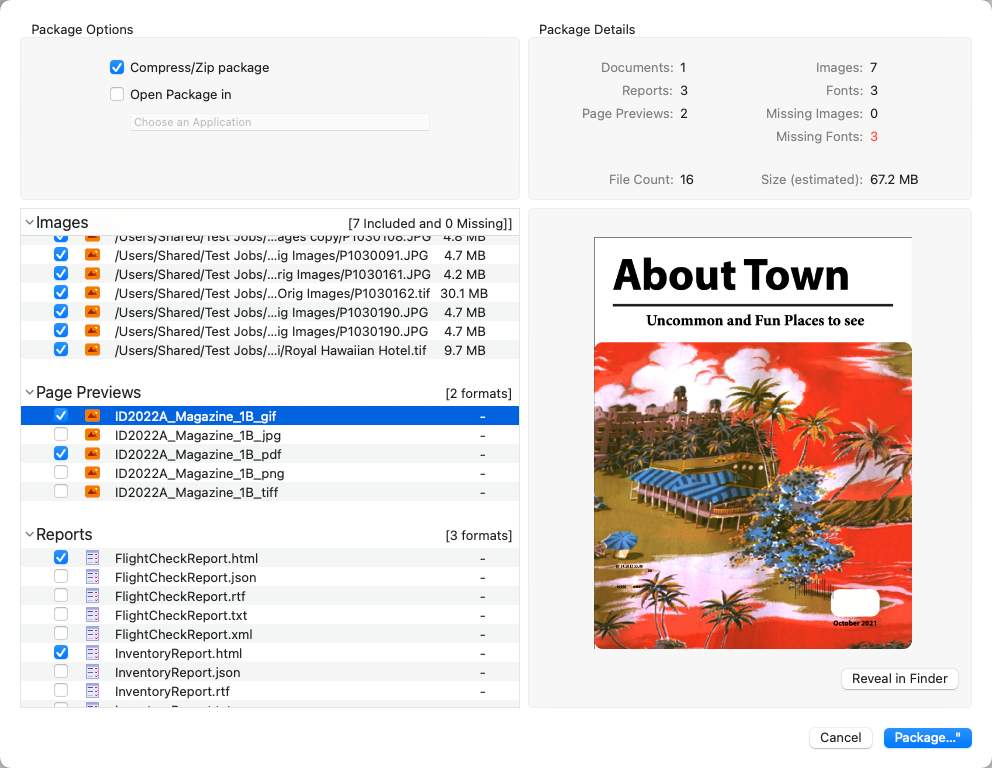Tick the ID2022A_Magazine_1B_png preview checkbox
Viewport: 992px width, 768px height.
pos(61,472)
